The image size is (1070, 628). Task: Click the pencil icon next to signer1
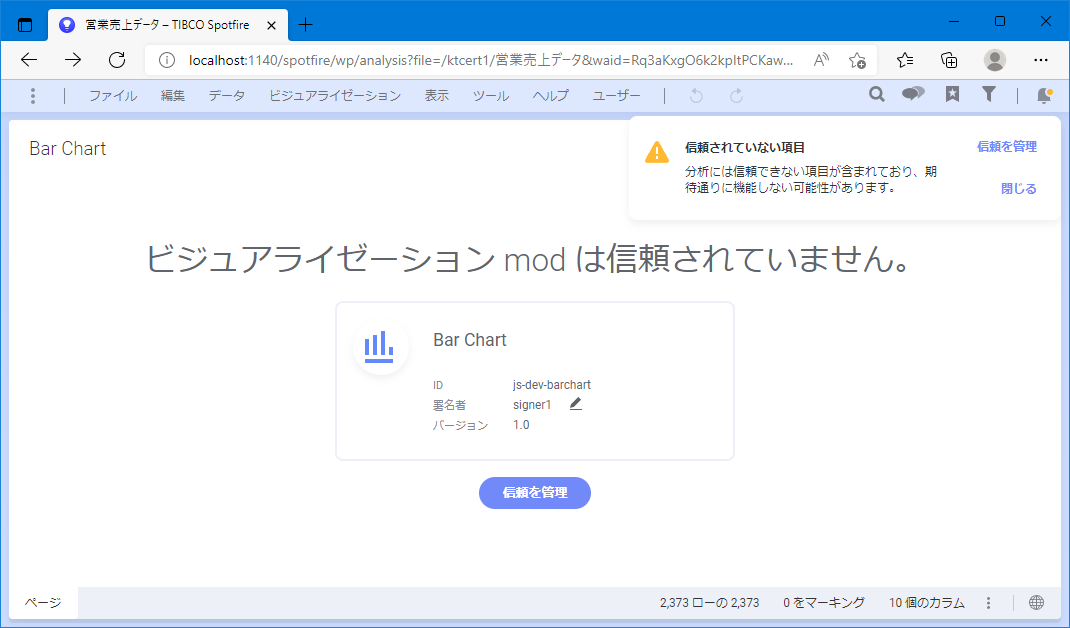pyautogui.click(x=576, y=404)
